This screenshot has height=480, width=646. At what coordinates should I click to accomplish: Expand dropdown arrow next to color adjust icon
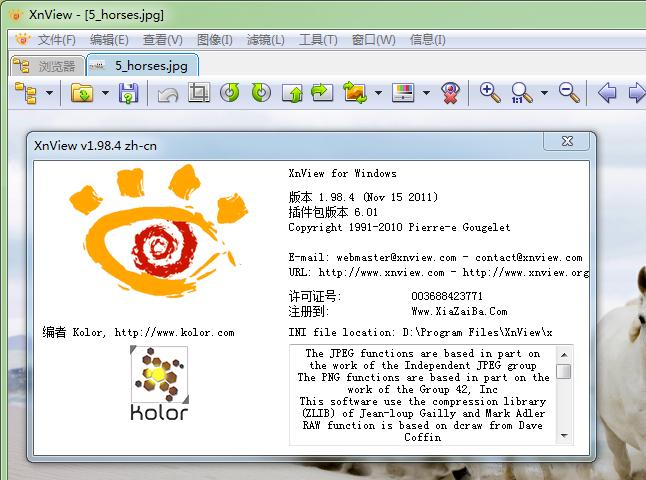426,94
